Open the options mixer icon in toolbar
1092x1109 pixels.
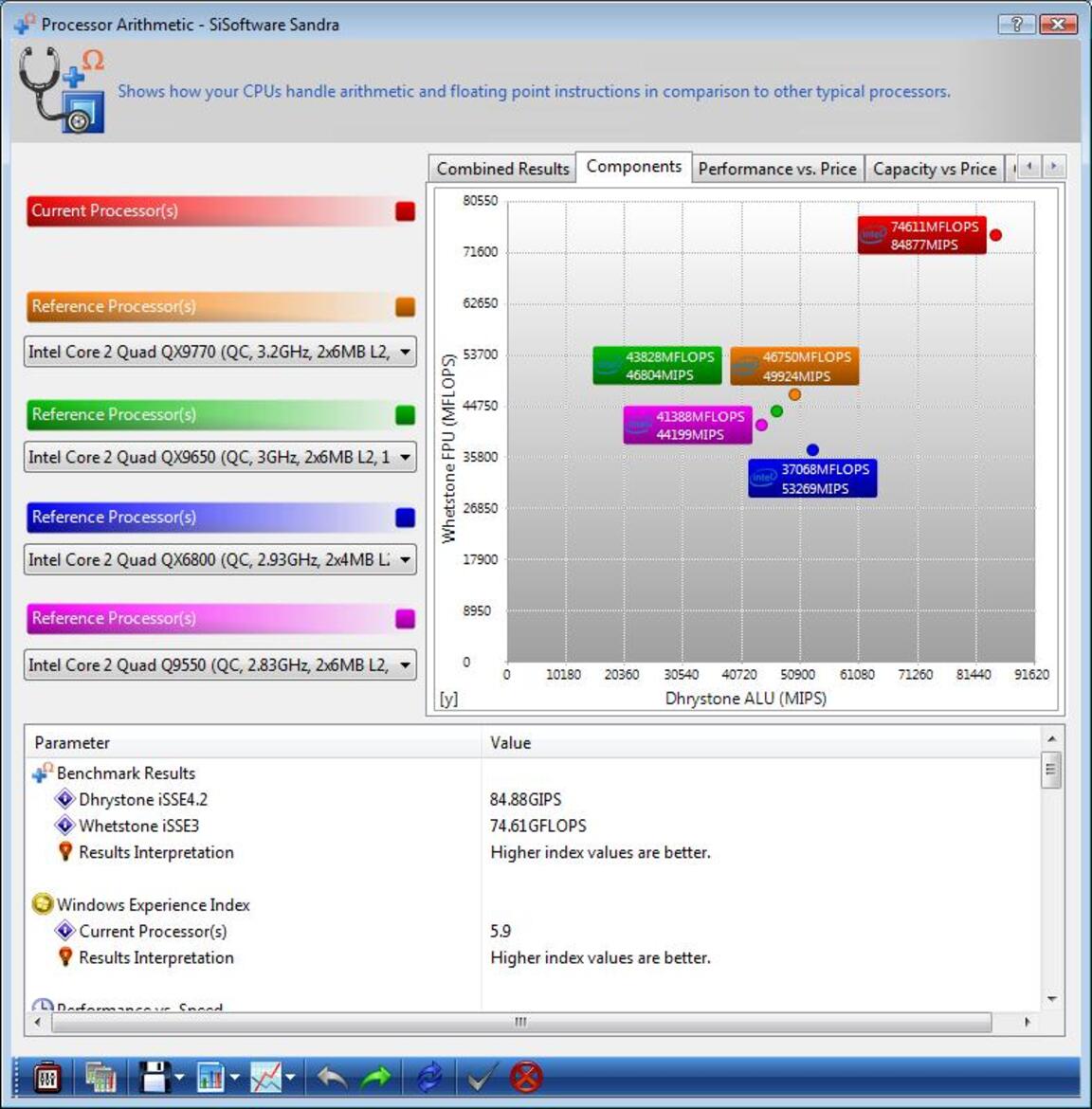(47, 1078)
